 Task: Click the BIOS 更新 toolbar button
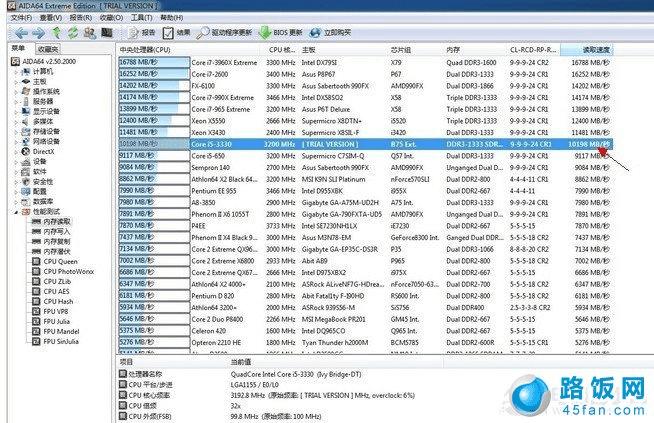tap(280, 33)
